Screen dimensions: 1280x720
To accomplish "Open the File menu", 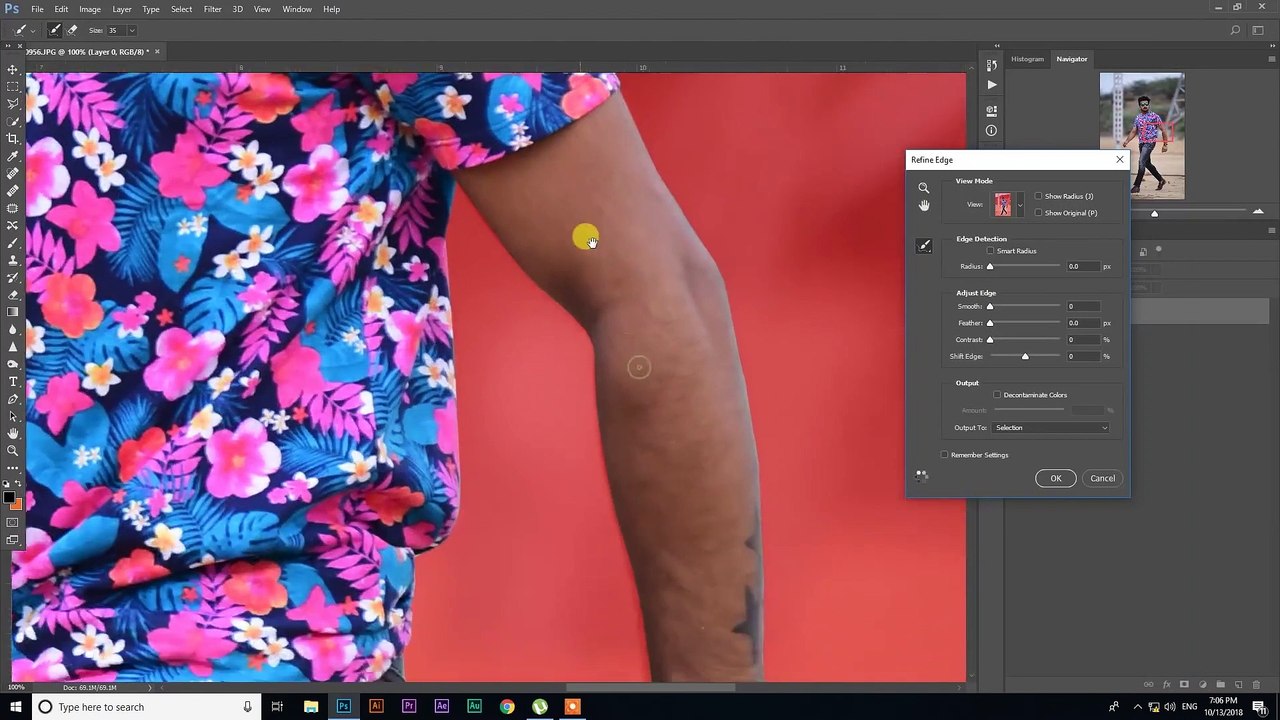I will coord(37,9).
